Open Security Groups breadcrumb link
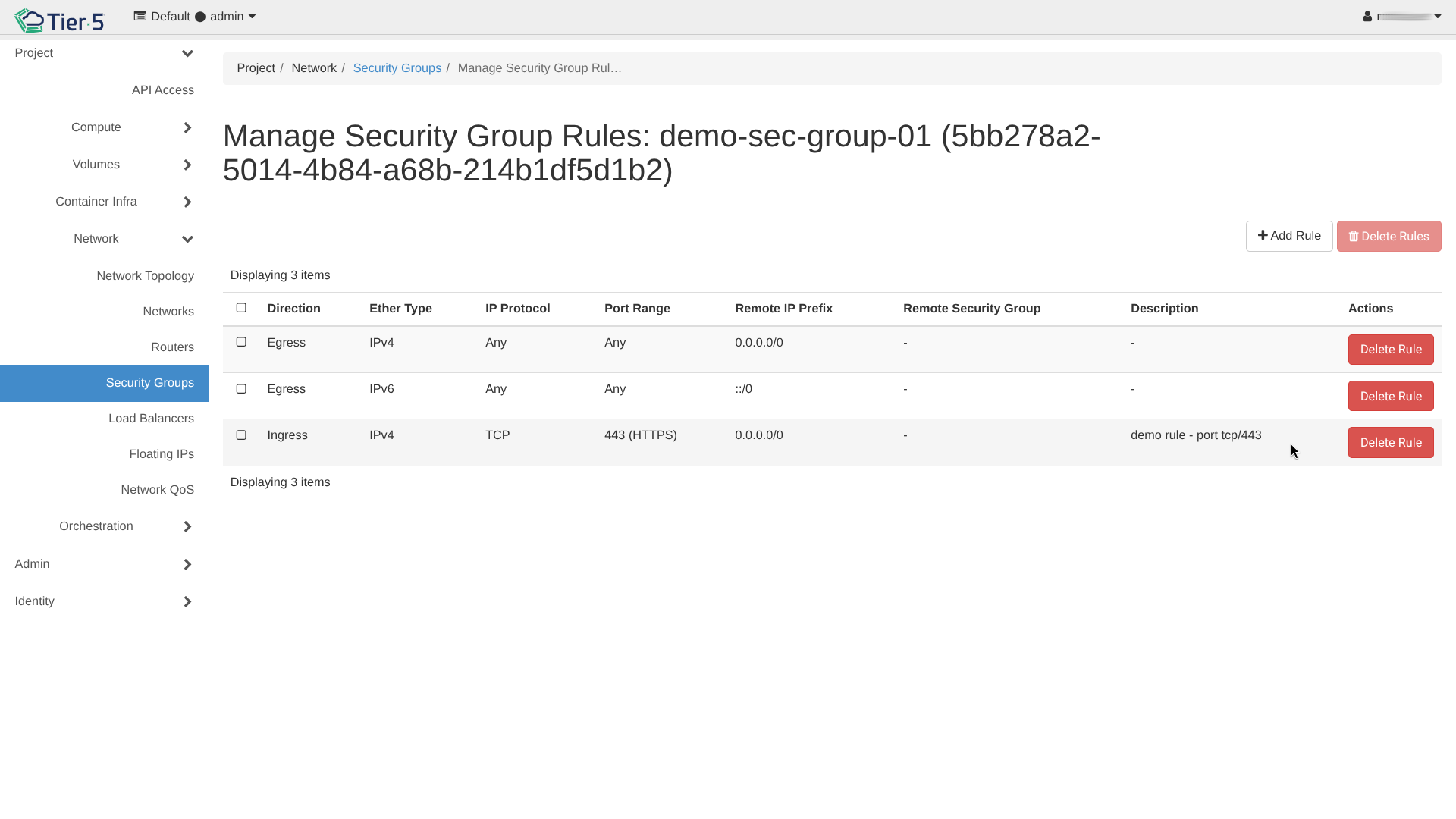Image resolution: width=1456 pixels, height=819 pixels. (397, 68)
